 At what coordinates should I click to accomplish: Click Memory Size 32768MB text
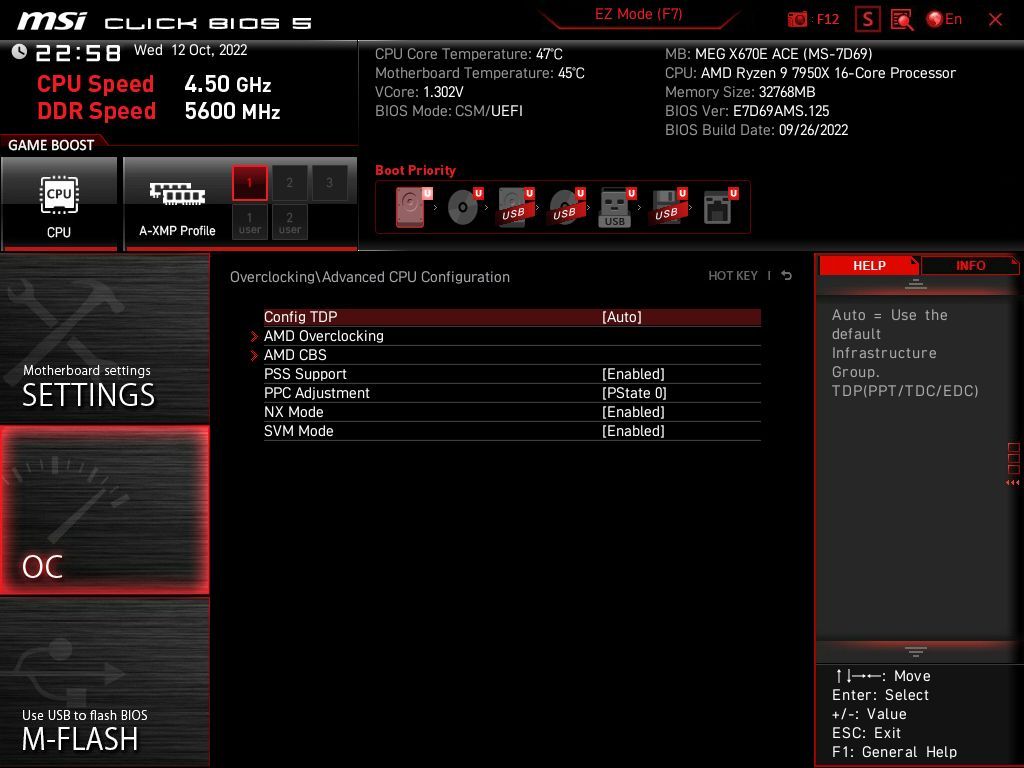coord(740,92)
